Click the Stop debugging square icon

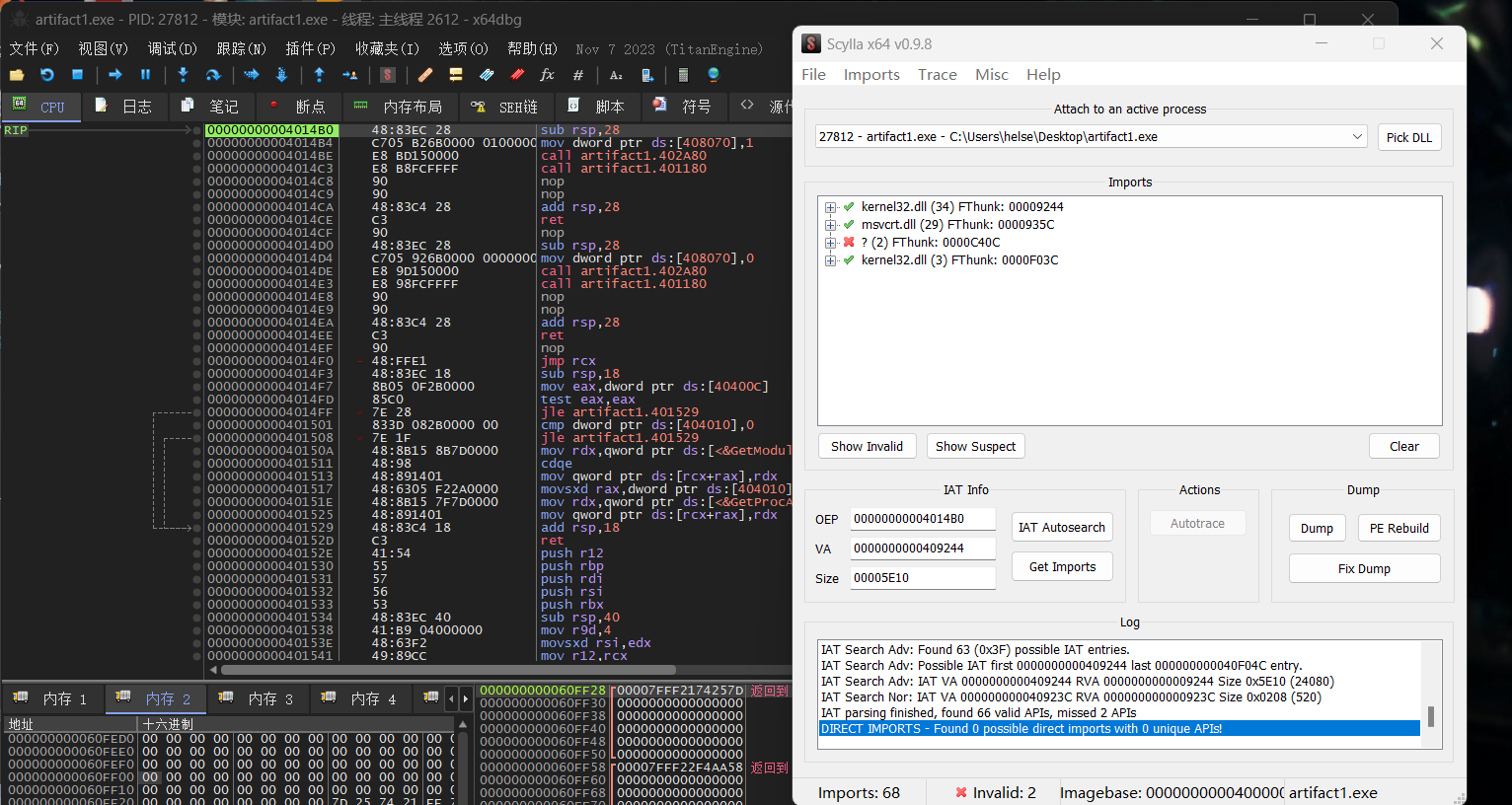(x=77, y=75)
